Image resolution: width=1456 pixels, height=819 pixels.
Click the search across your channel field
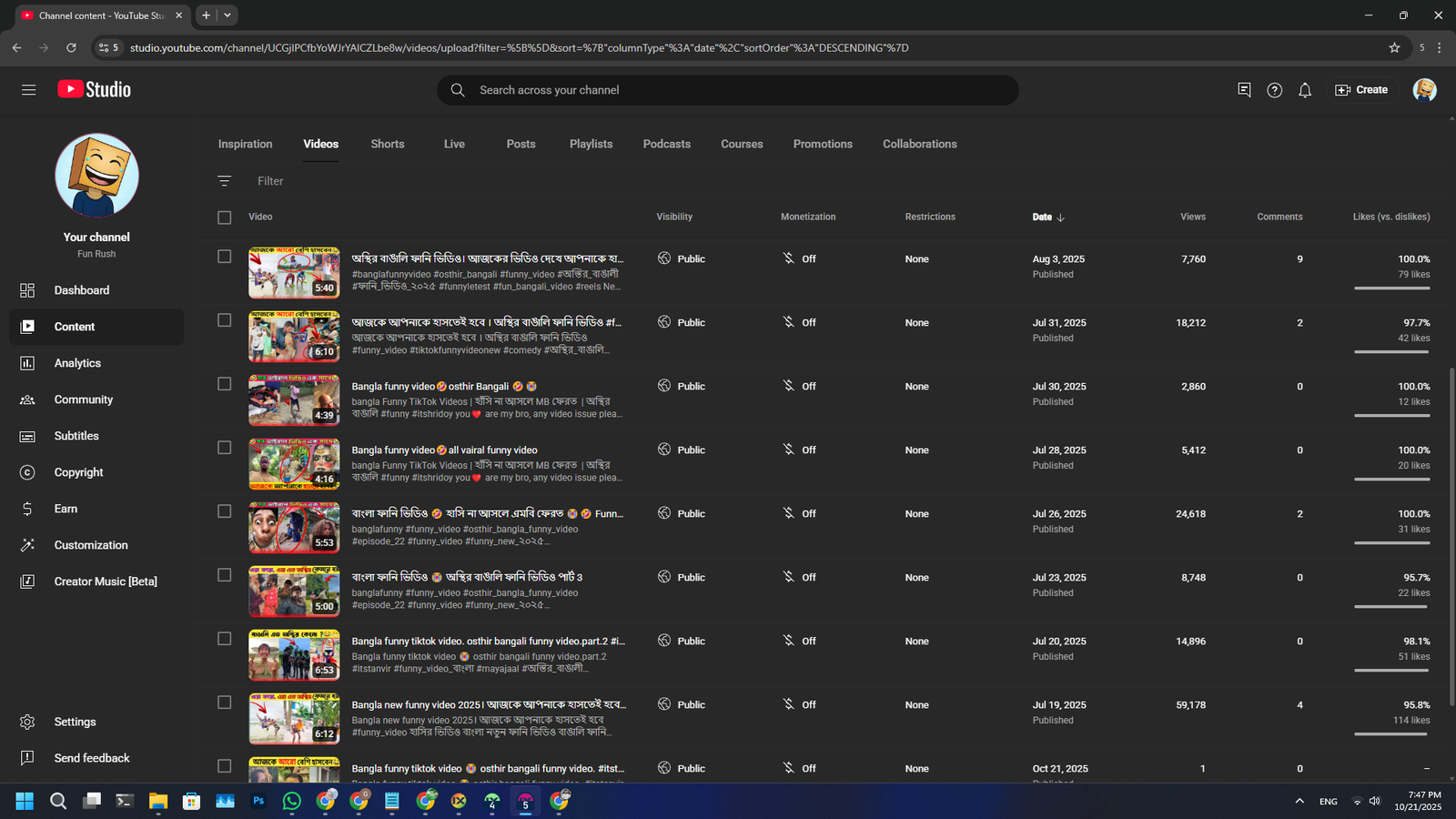coord(728,90)
